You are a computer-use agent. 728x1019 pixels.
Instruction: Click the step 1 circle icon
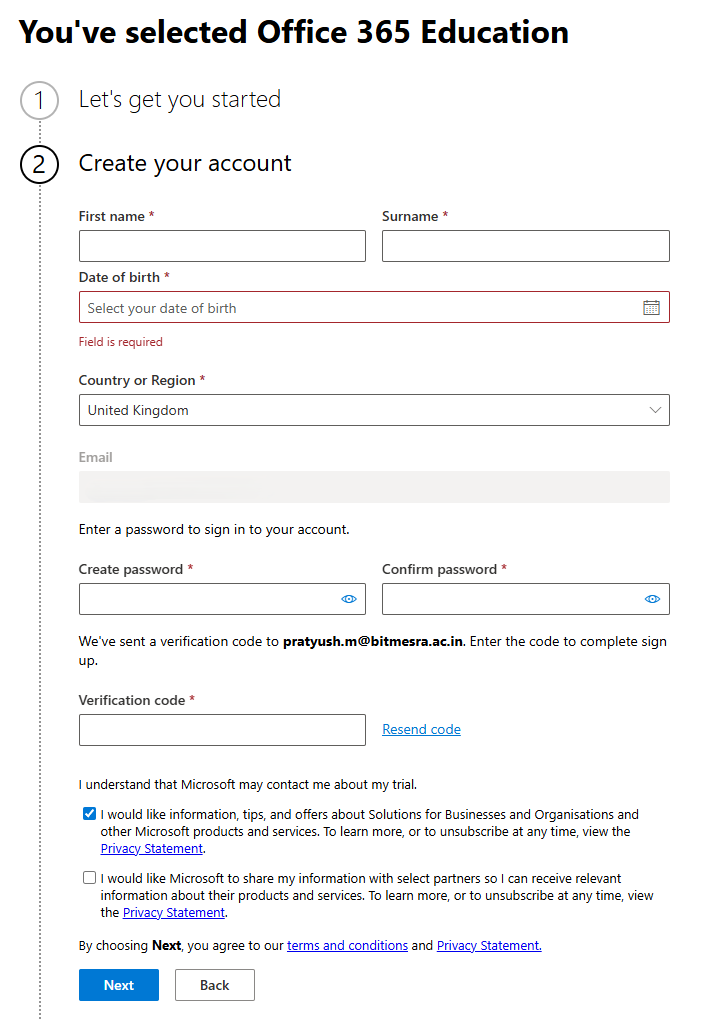click(x=39, y=100)
